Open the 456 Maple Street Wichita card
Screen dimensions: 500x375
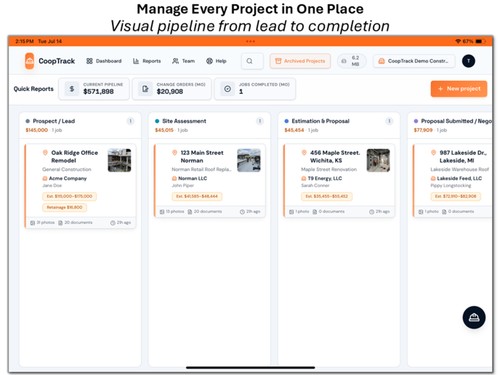pos(339,180)
